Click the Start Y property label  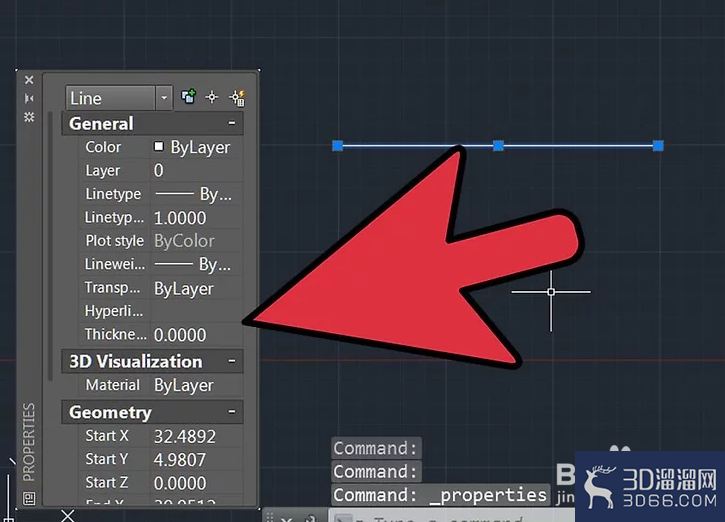107,459
